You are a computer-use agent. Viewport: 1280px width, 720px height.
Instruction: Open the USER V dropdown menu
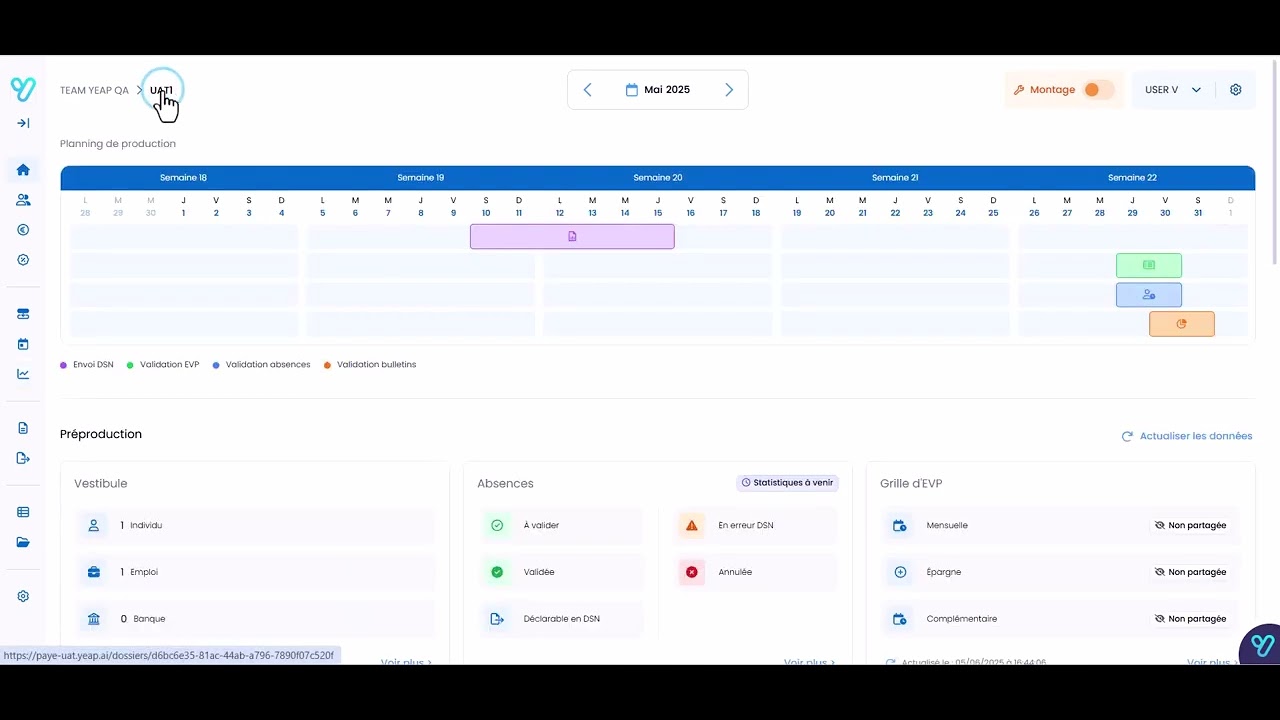point(1173,90)
